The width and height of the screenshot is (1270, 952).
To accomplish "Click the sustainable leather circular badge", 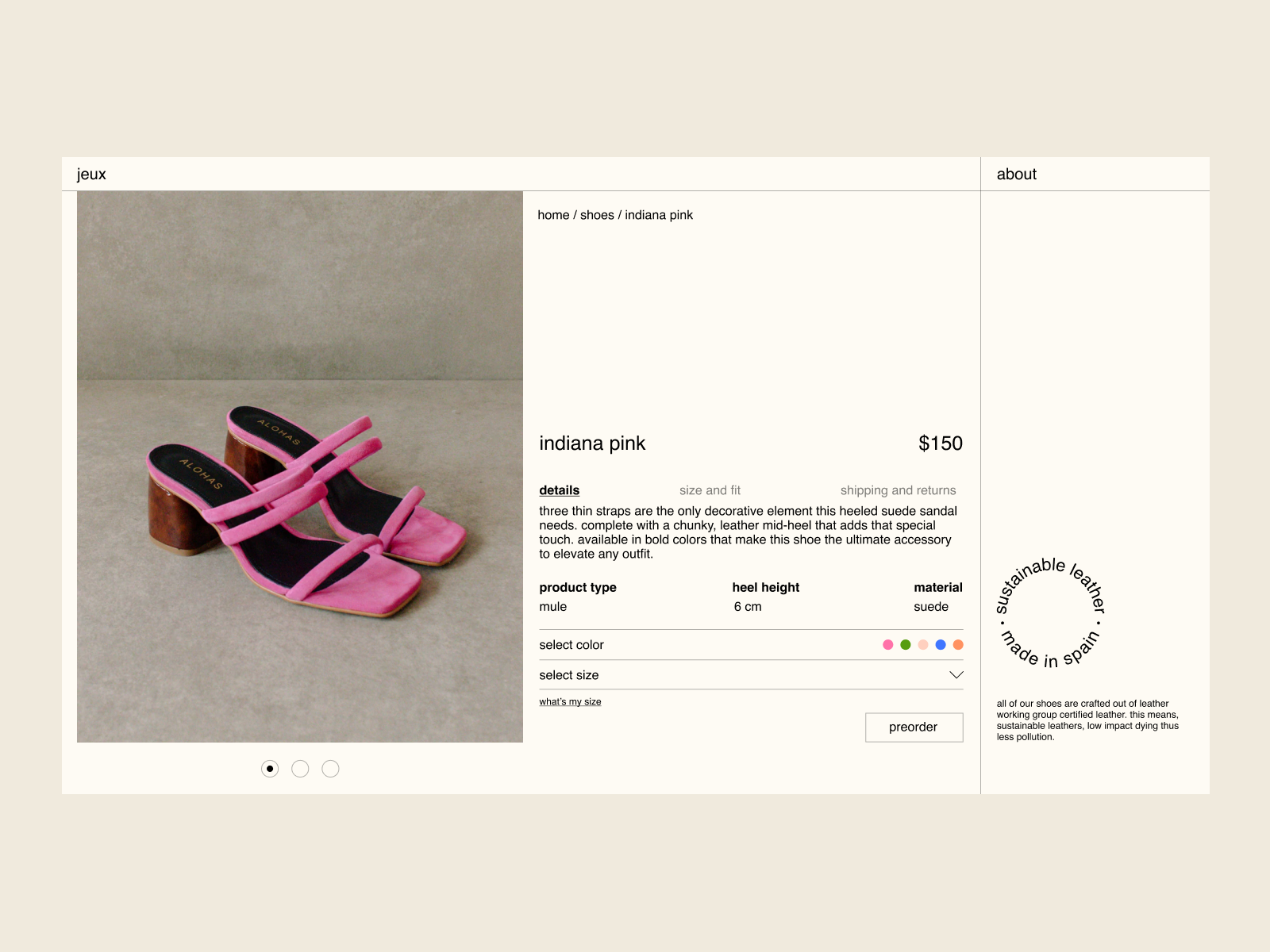I will 1050,612.
